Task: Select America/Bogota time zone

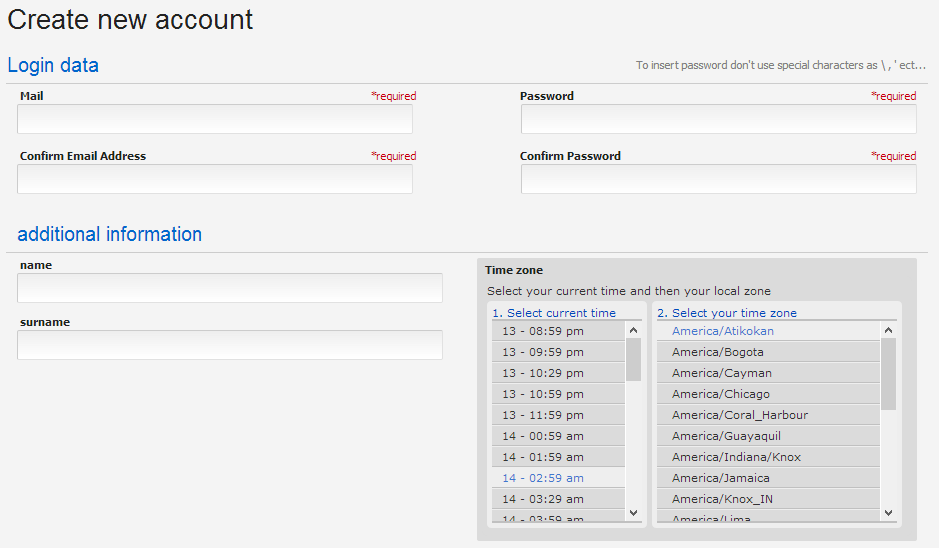Action: pyautogui.click(x=768, y=352)
